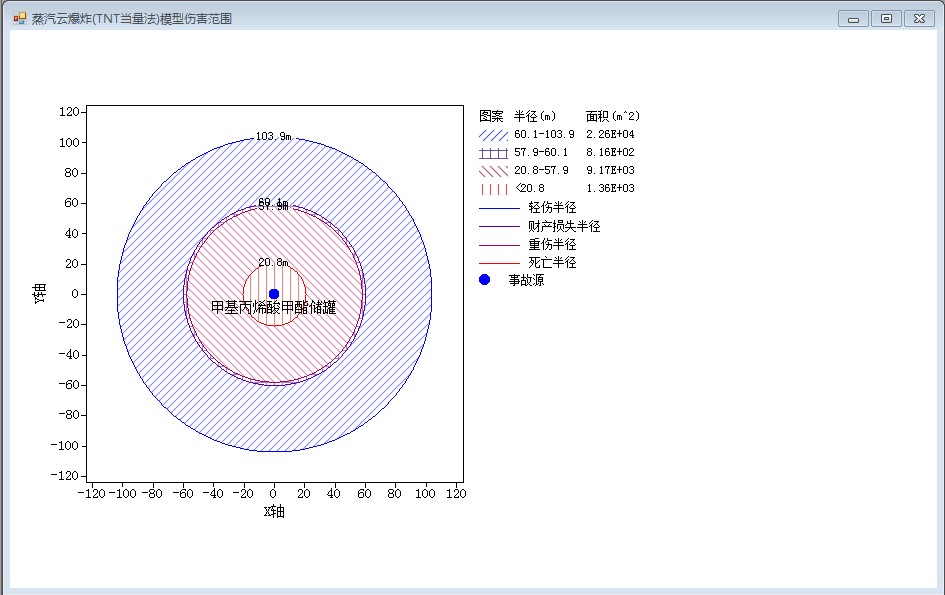Click the 半径(m) legend header
Screen dimensions: 945x595
point(535,116)
